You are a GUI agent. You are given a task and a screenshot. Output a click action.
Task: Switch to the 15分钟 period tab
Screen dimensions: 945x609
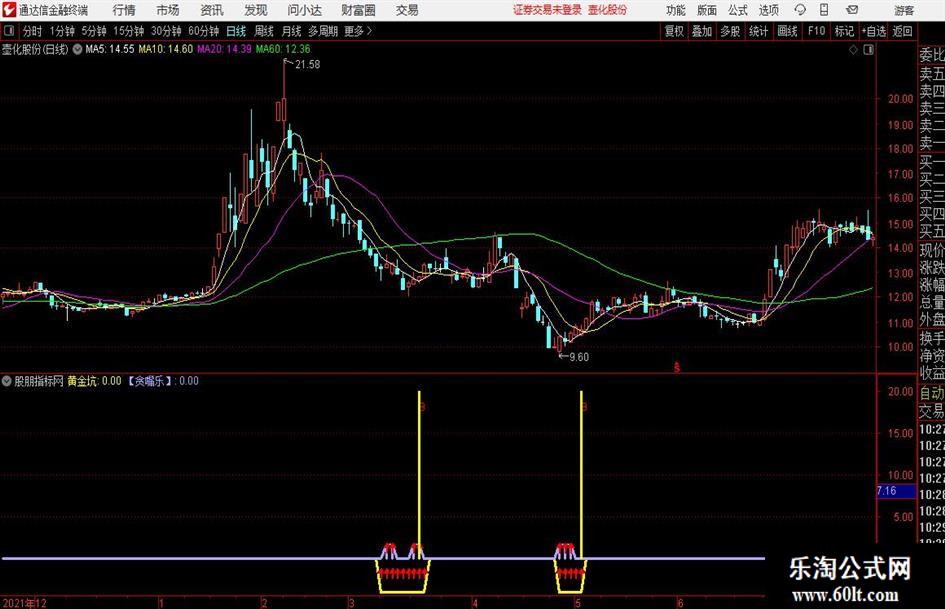pos(129,31)
